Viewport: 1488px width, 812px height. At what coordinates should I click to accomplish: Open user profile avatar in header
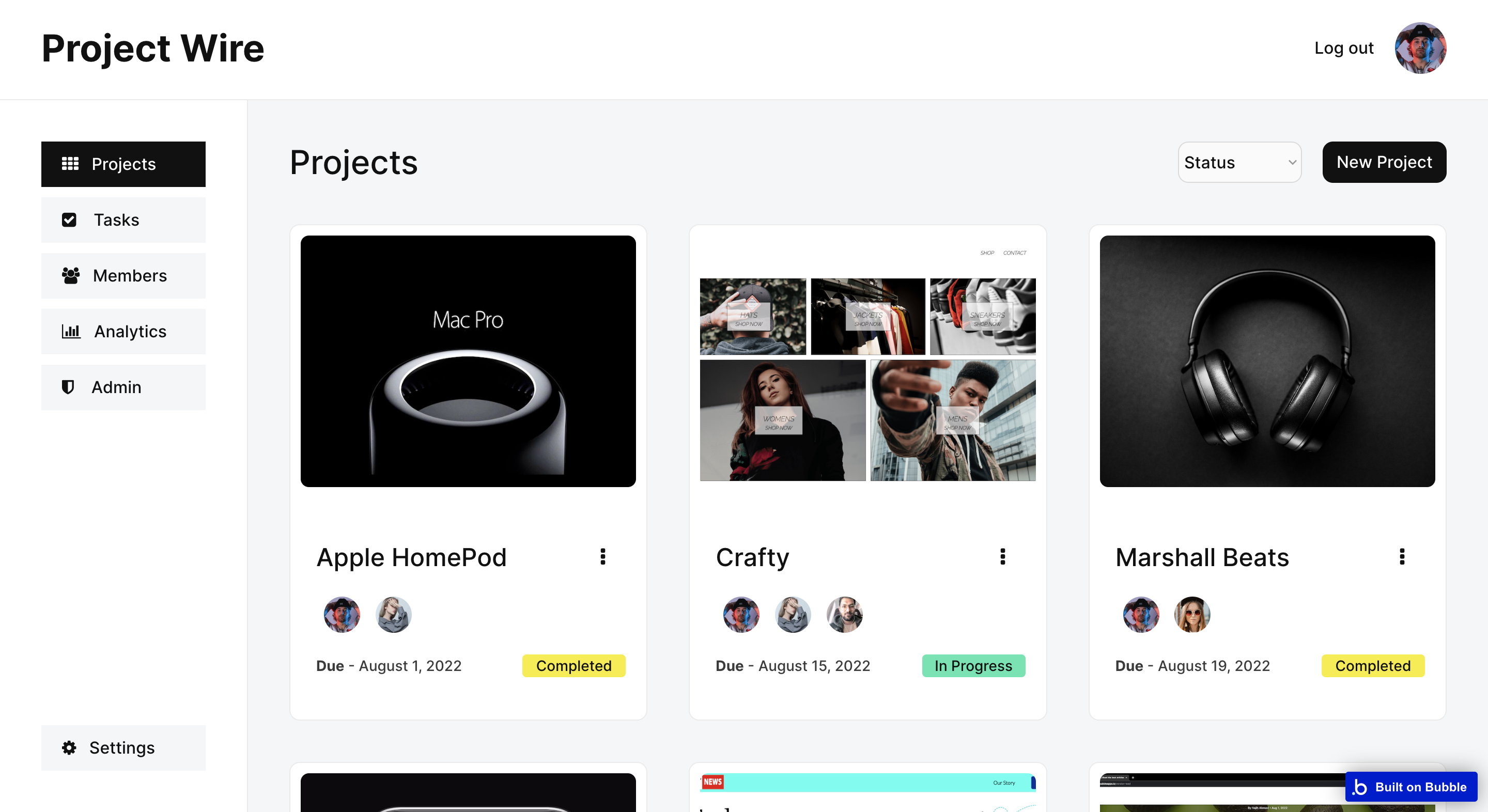click(x=1420, y=48)
